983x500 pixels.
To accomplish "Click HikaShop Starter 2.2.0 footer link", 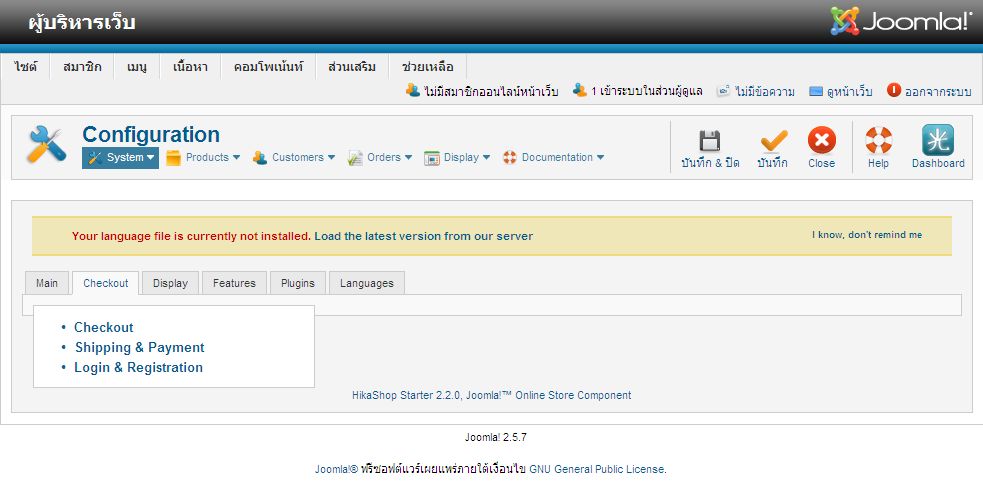I will tap(492, 395).
